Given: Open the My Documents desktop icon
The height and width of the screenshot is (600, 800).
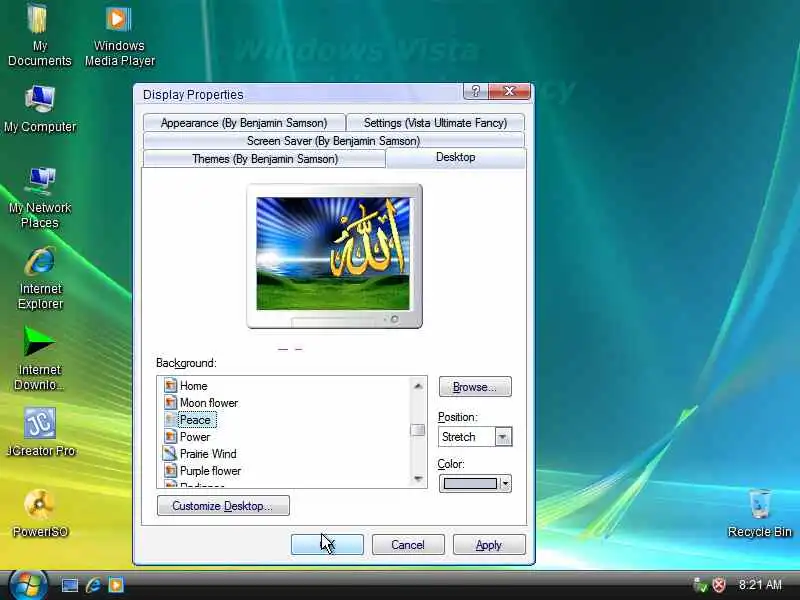Looking at the screenshot, I should coord(39,36).
